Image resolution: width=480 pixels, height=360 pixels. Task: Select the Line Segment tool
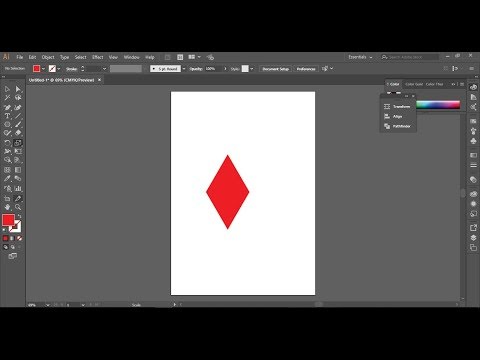18,116
